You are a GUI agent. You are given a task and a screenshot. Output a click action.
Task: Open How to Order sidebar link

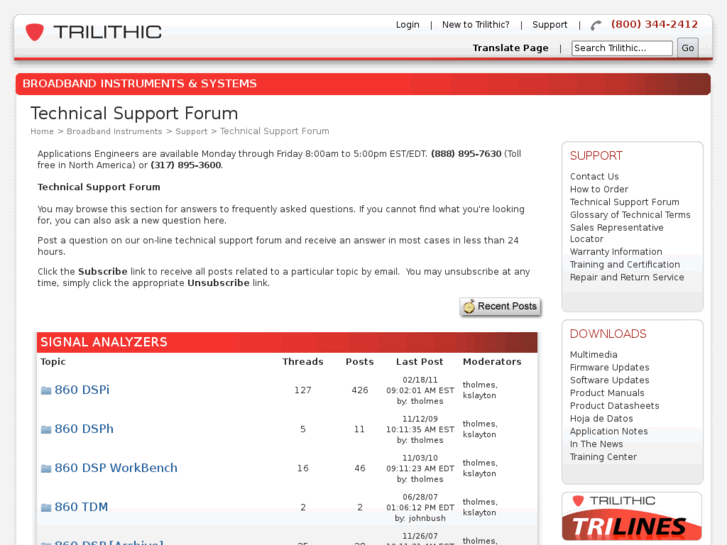[x=599, y=189]
